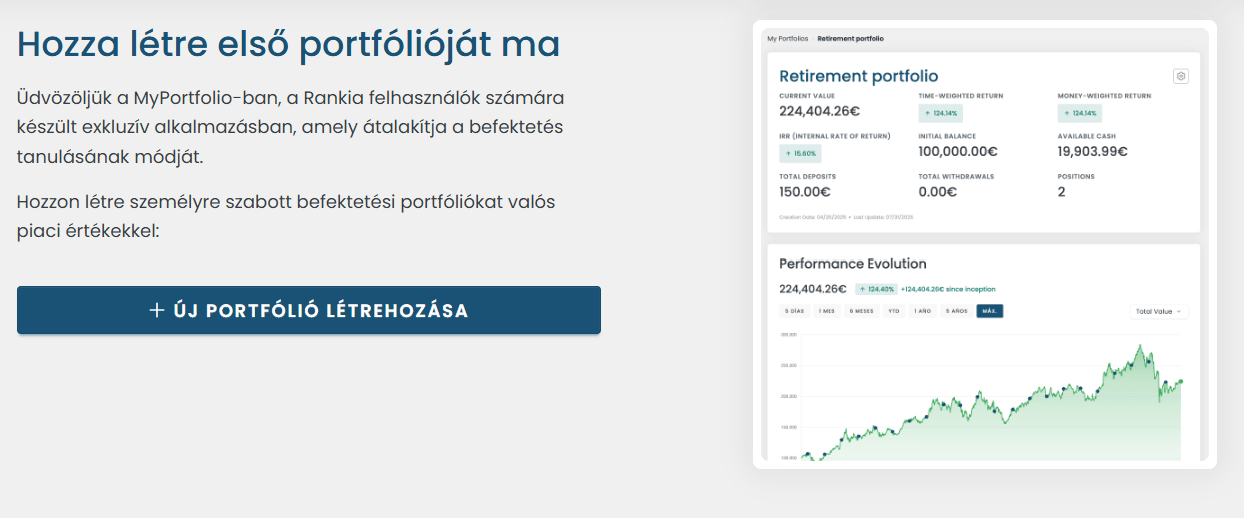The height and width of the screenshot is (518, 1244).
Task: Click the My Portfolios breadcrumb link
Action: tap(787, 38)
